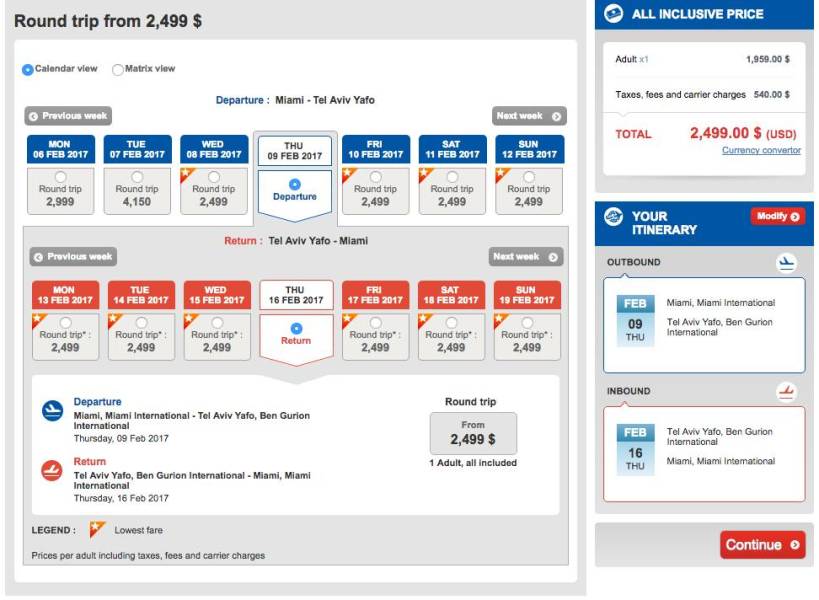Click blue Departure plane icon in summary
819x600 pixels.
[x=52, y=410]
